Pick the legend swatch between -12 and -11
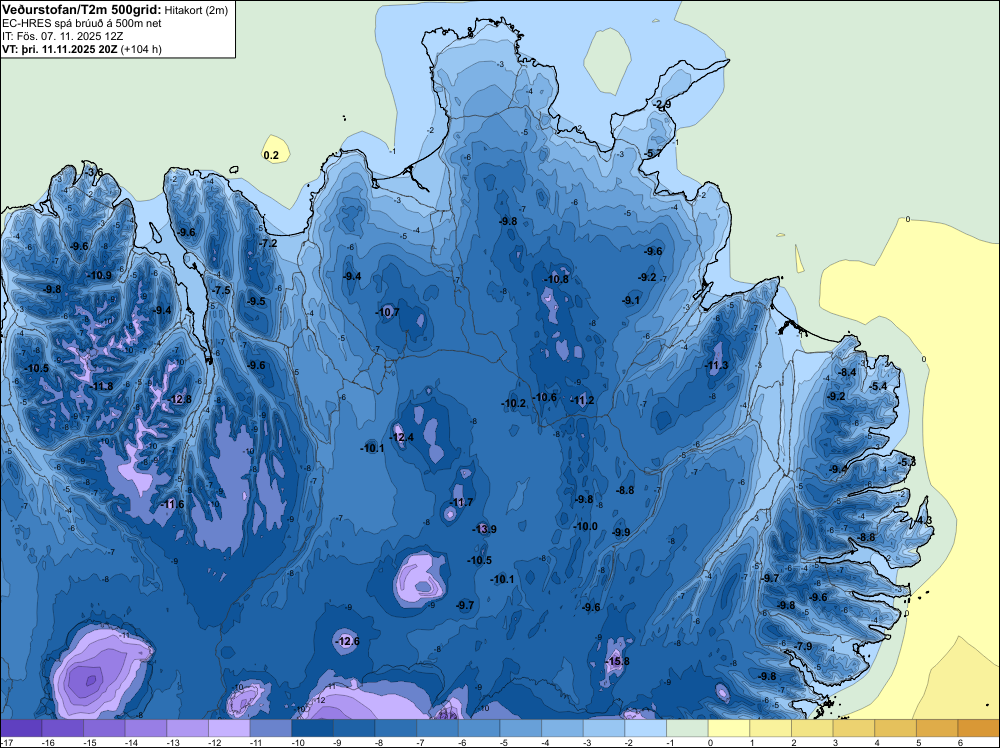Image resolution: width=1000 pixels, height=748 pixels. (x=229, y=728)
